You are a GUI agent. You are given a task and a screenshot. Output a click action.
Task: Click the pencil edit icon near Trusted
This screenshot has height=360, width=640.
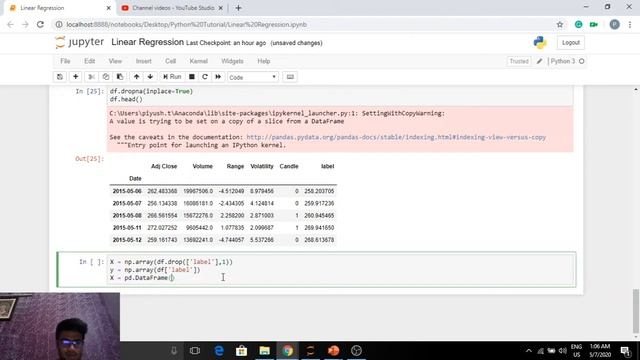click(540, 61)
